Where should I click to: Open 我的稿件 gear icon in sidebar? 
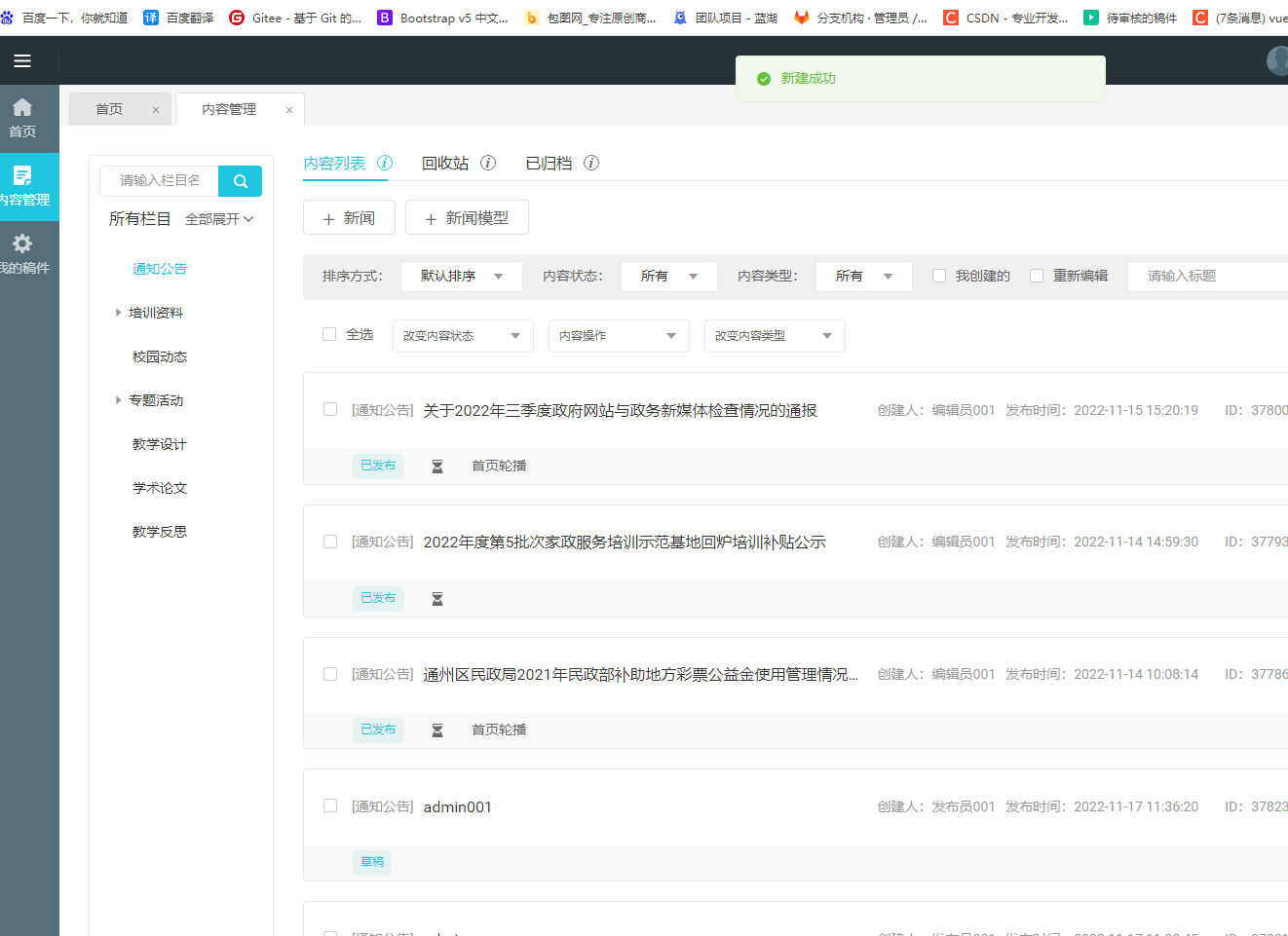click(22, 243)
